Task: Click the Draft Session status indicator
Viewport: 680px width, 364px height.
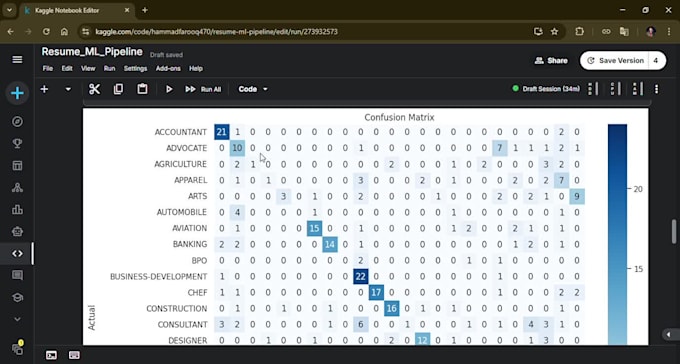Action: coord(546,89)
